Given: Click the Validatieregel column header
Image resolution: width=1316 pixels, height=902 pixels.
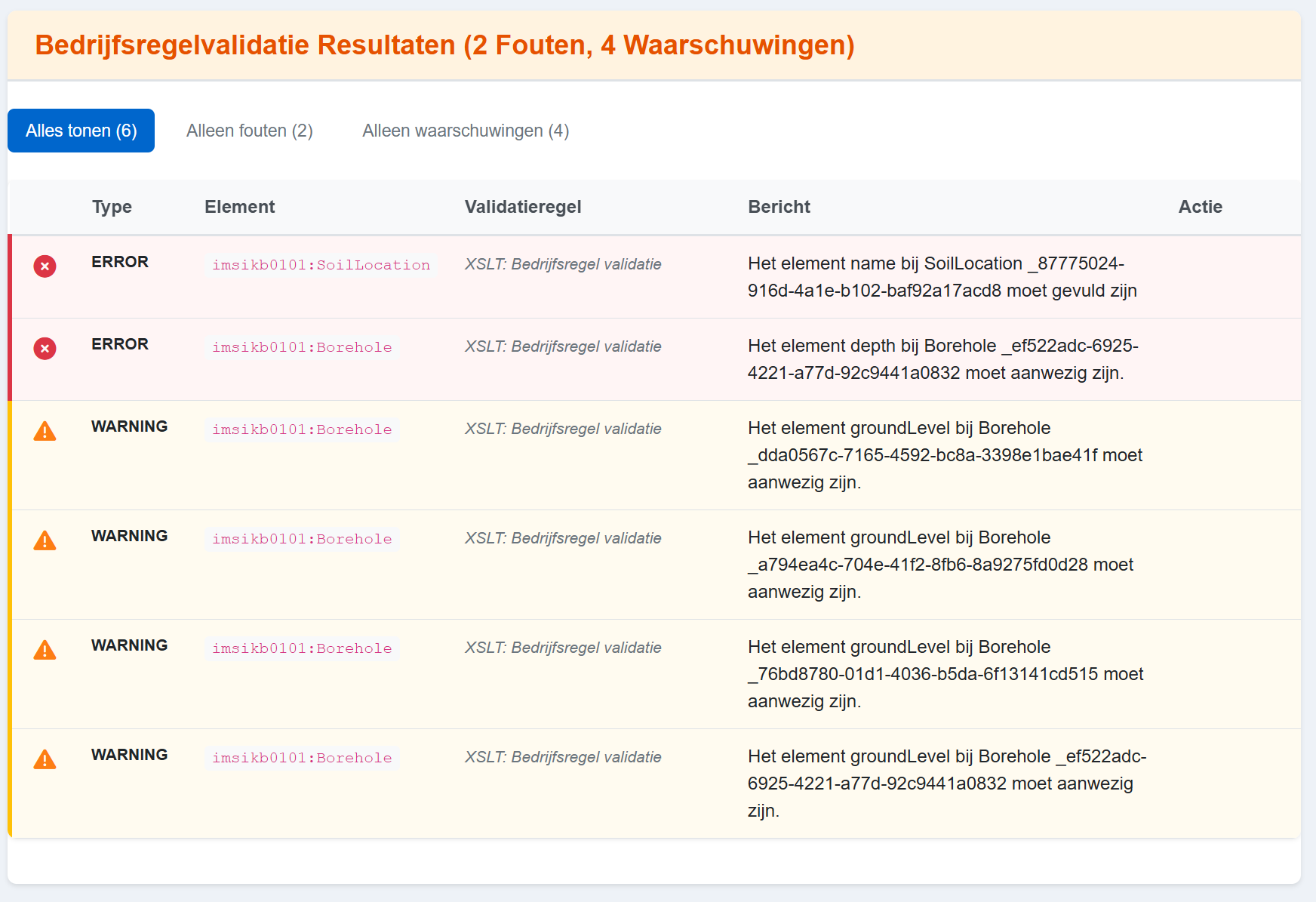Looking at the screenshot, I should click(x=522, y=207).
